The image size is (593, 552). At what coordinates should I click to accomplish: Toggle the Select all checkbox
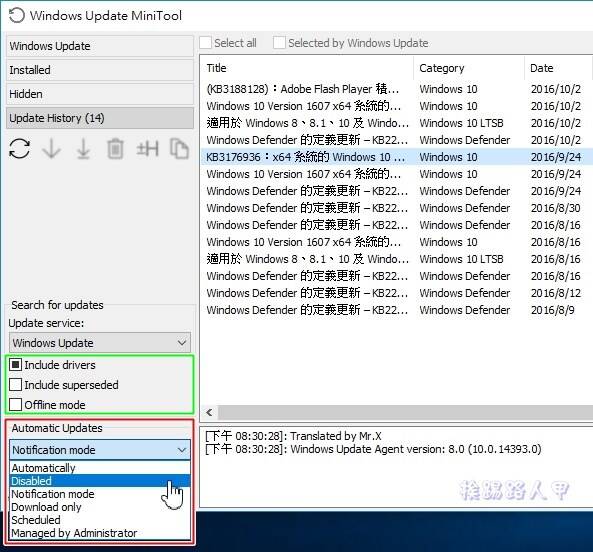[x=205, y=43]
